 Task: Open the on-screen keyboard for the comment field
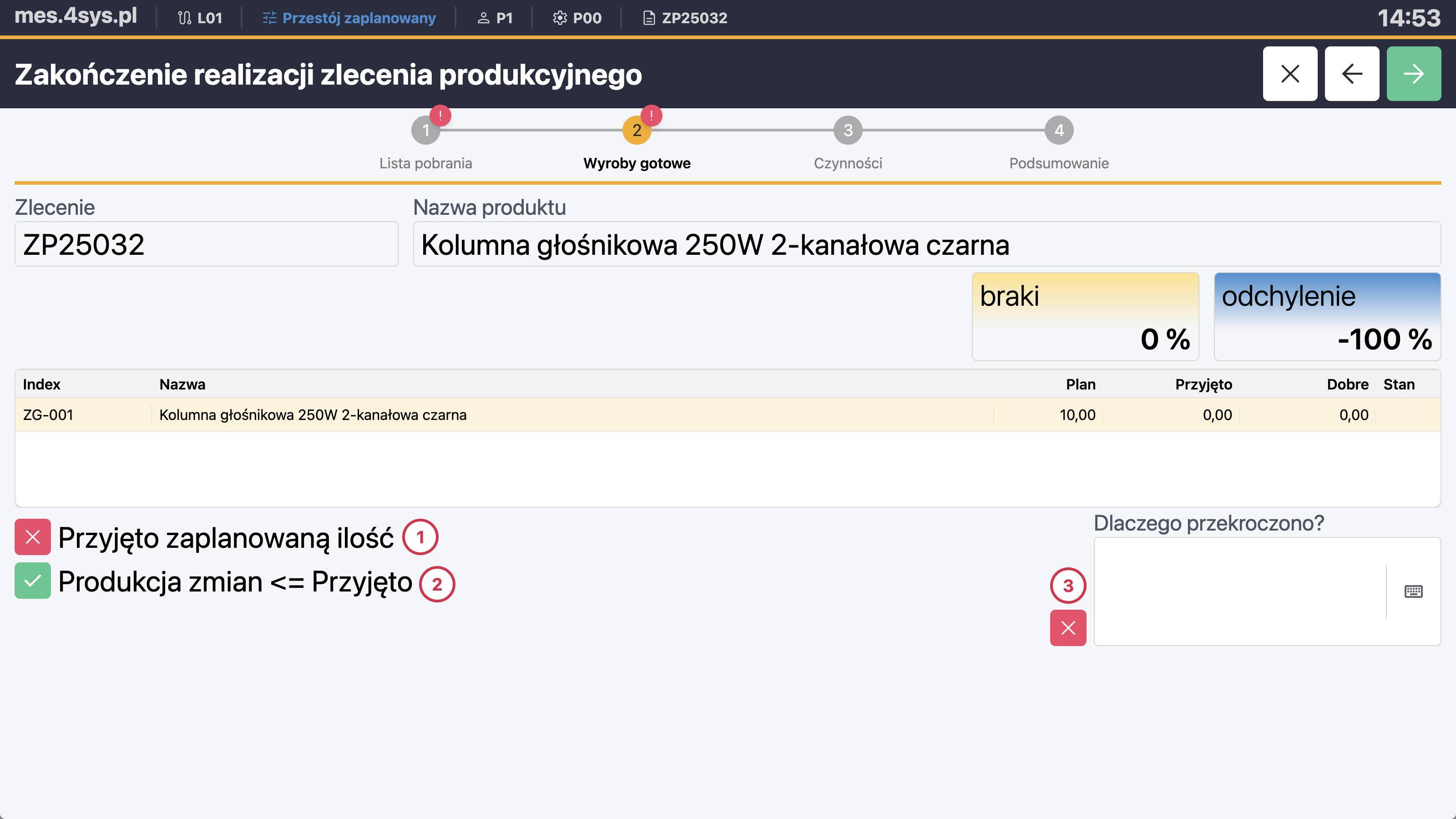pyautogui.click(x=1413, y=591)
